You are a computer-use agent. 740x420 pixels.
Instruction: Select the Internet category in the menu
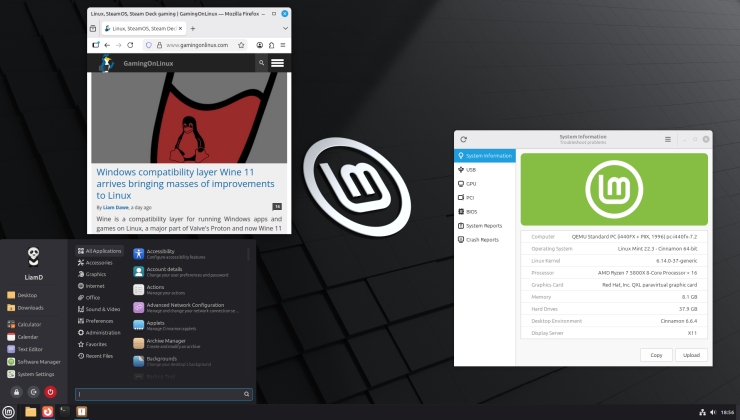(x=94, y=285)
